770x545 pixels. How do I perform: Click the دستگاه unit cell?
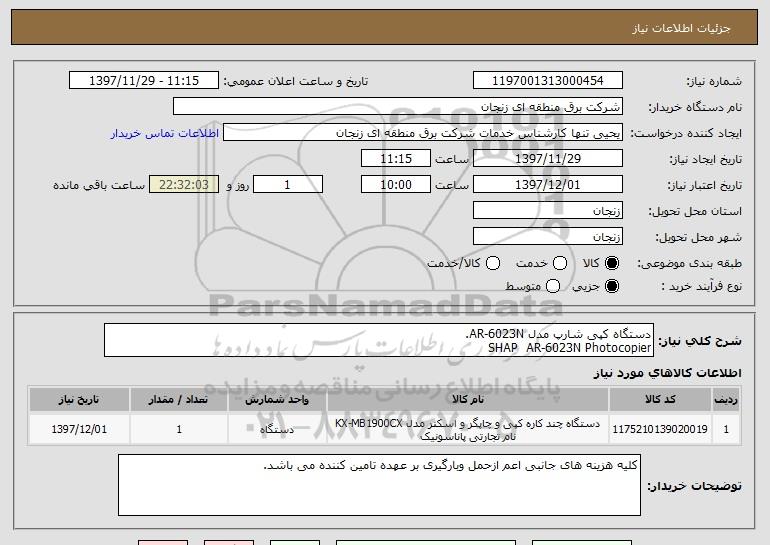(277, 429)
